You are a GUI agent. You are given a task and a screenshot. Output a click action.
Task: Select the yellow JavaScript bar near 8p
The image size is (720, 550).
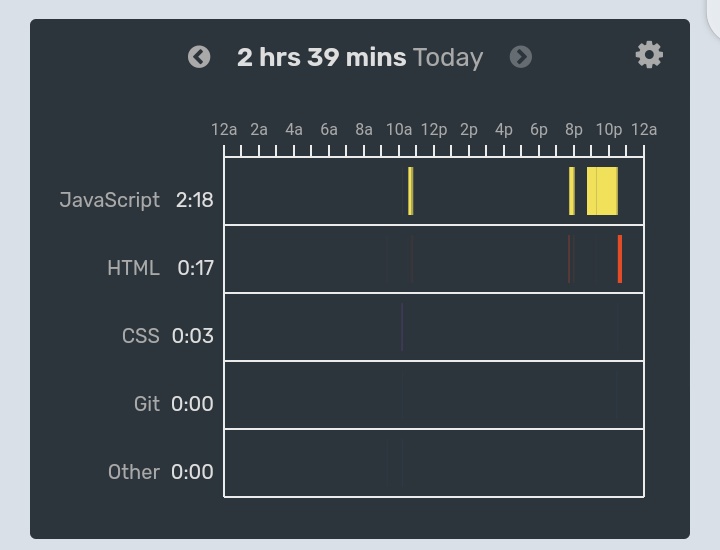572,191
